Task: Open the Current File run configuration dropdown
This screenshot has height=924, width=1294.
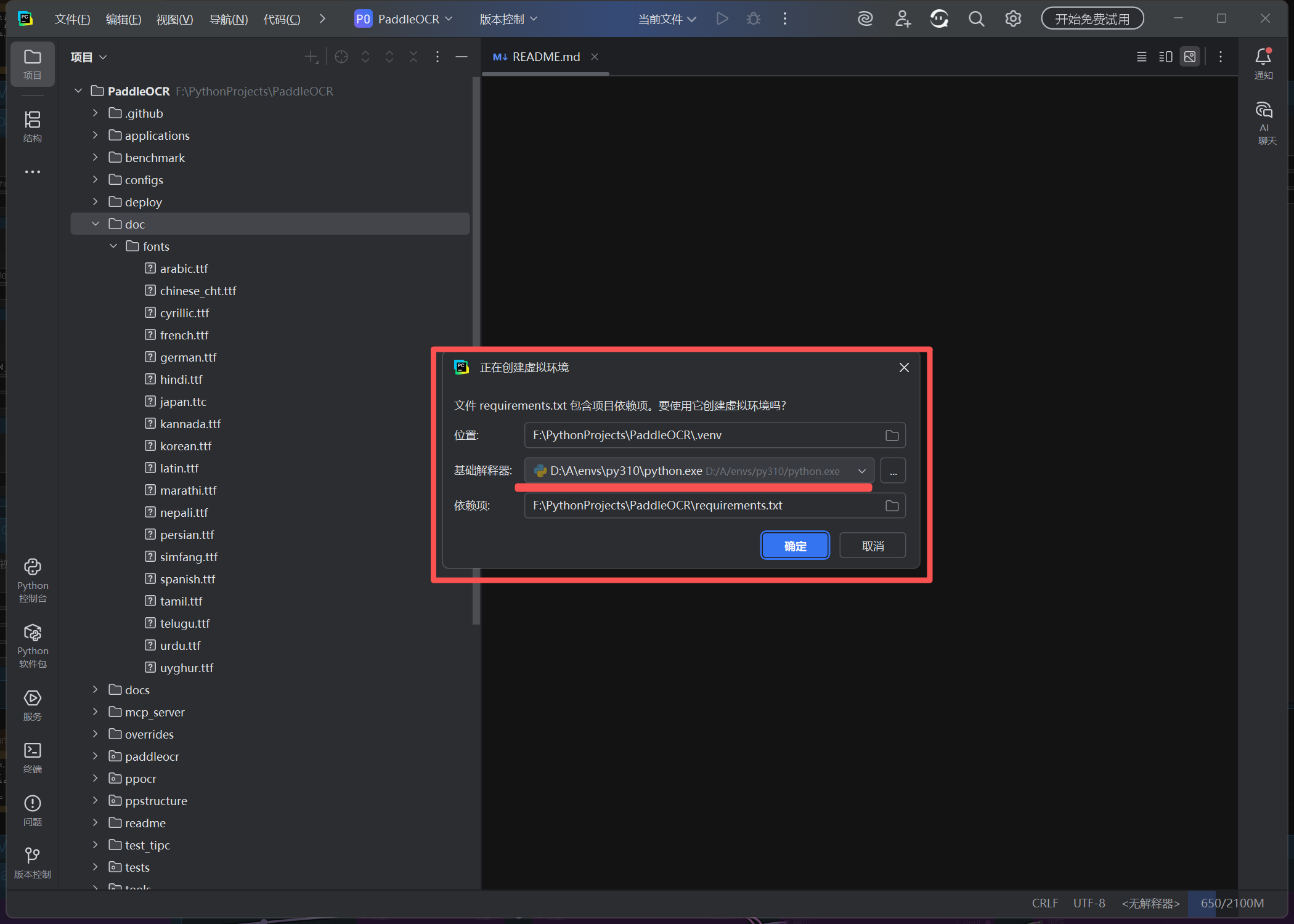Action: coord(667,19)
